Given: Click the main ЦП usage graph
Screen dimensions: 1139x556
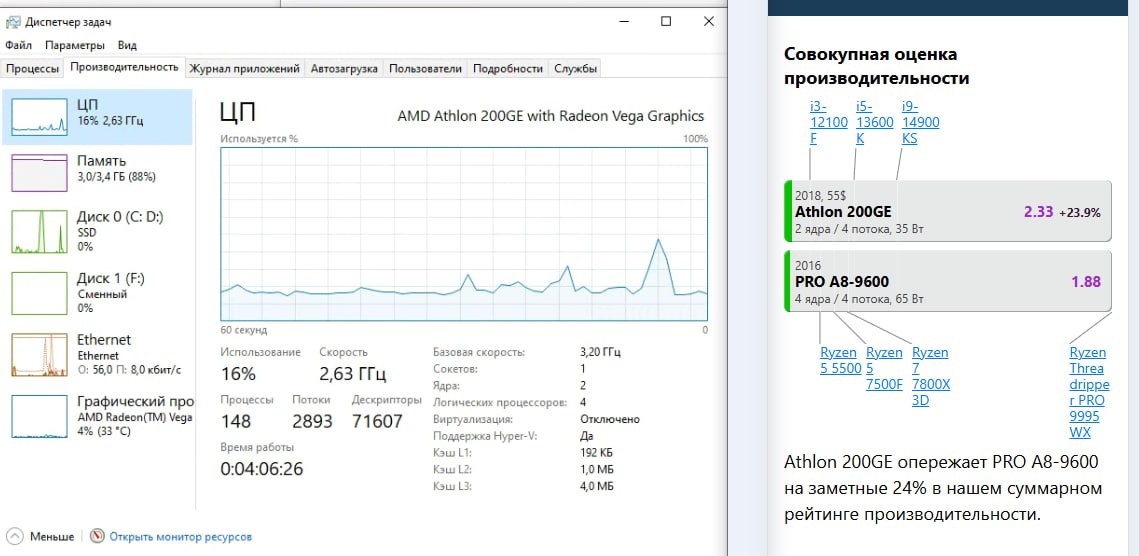Looking at the screenshot, I should pyautogui.click(x=463, y=233).
